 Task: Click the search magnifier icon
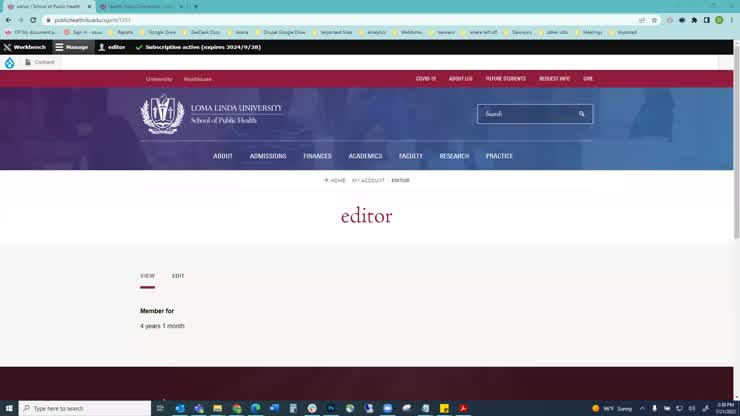[x=582, y=114]
